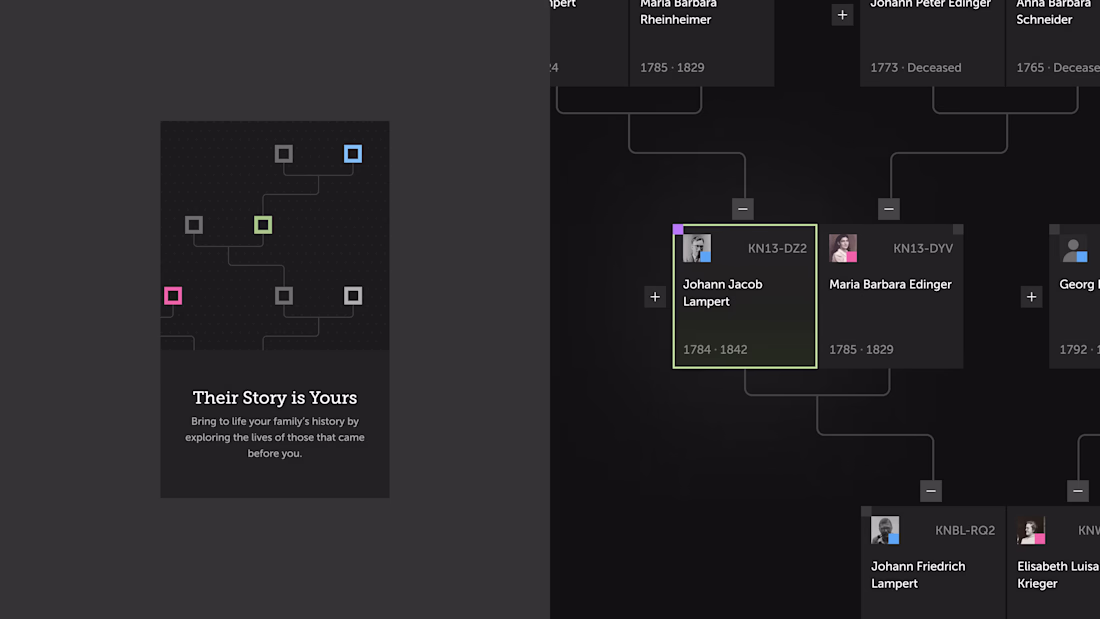The height and width of the screenshot is (619, 1100).
Task: Select the name Elisabeth Luisa Krieger
Action: 1058,575
